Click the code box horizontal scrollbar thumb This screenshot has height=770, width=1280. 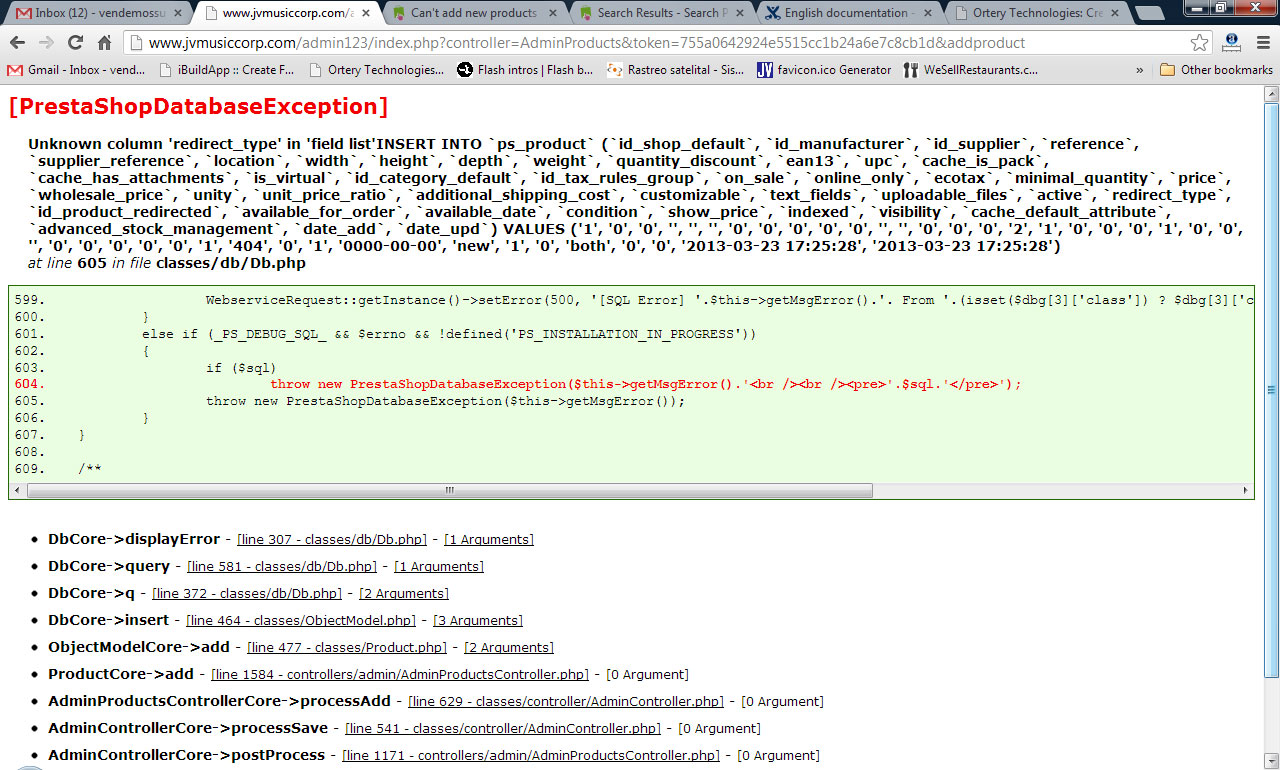[x=449, y=491]
